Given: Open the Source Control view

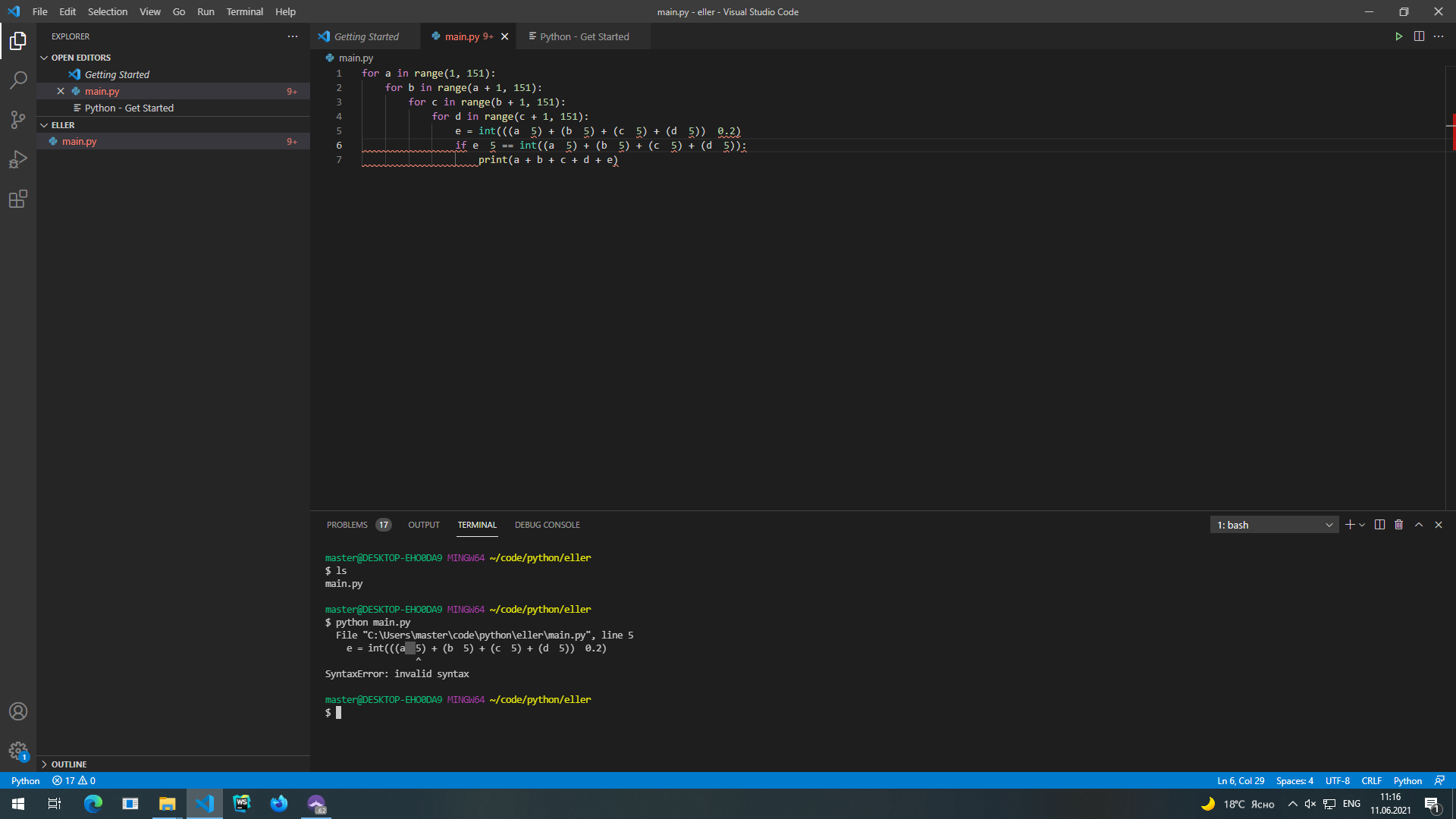Looking at the screenshot, I should click(18, 120).
